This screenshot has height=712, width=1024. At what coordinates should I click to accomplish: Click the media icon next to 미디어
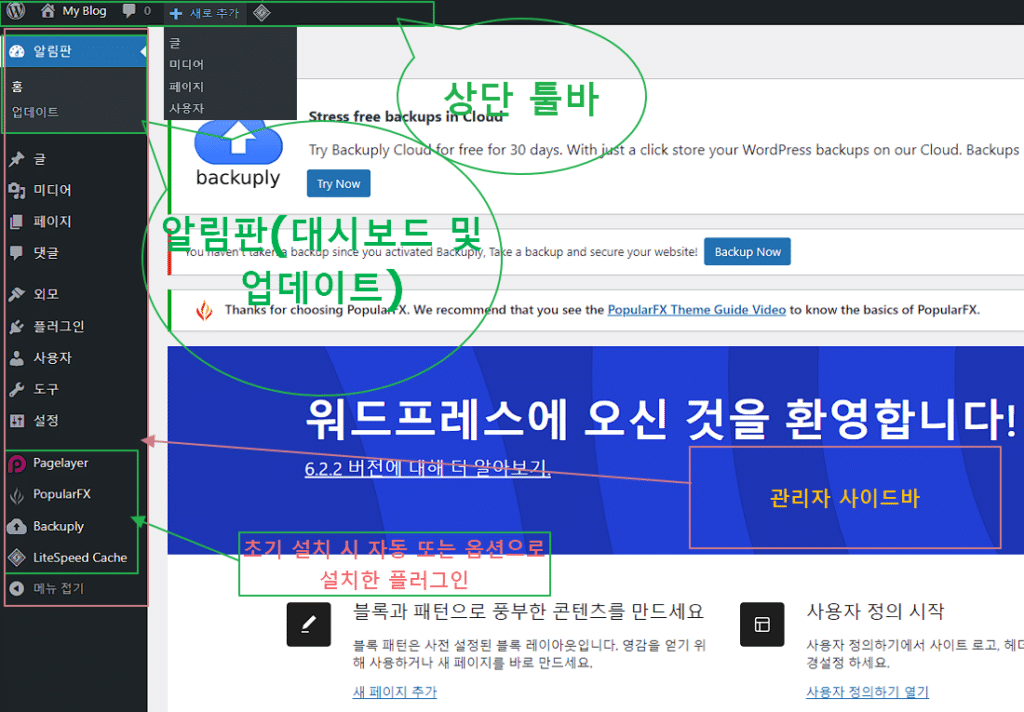pyautogui.click(x=17, y=190)
